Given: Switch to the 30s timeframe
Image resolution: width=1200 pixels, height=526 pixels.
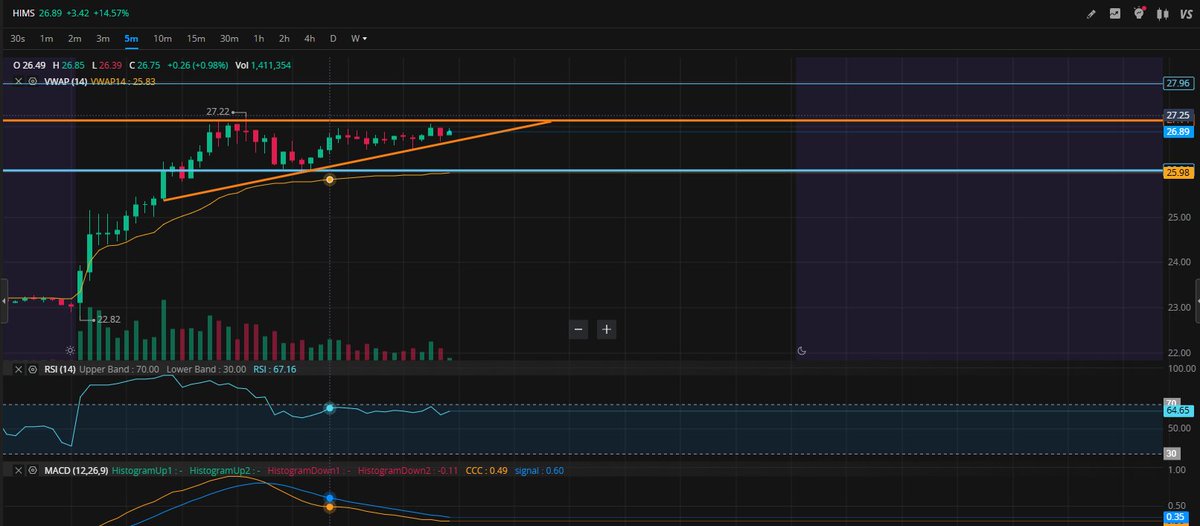Looking at the screenshot, I should pyautogui.click(x=18, y=38).
